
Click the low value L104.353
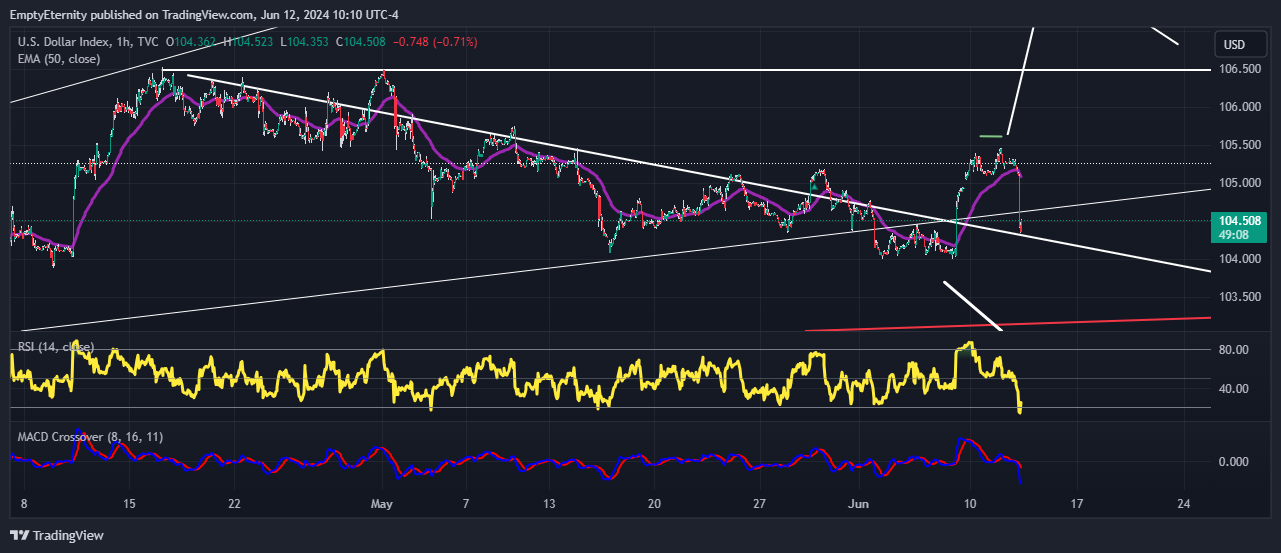click(x=305, y=42)
